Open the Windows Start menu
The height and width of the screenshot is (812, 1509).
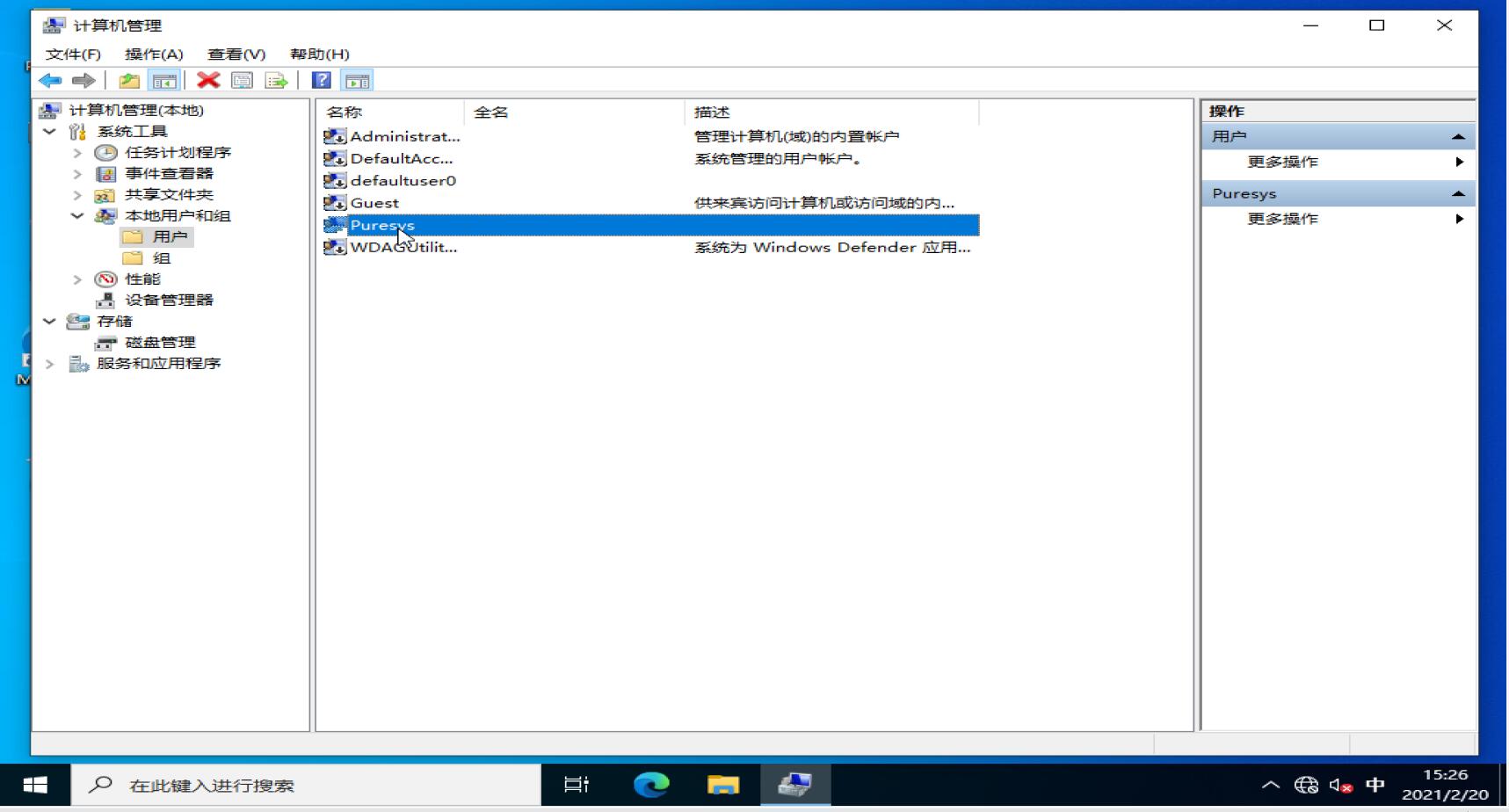click(35, 785)
